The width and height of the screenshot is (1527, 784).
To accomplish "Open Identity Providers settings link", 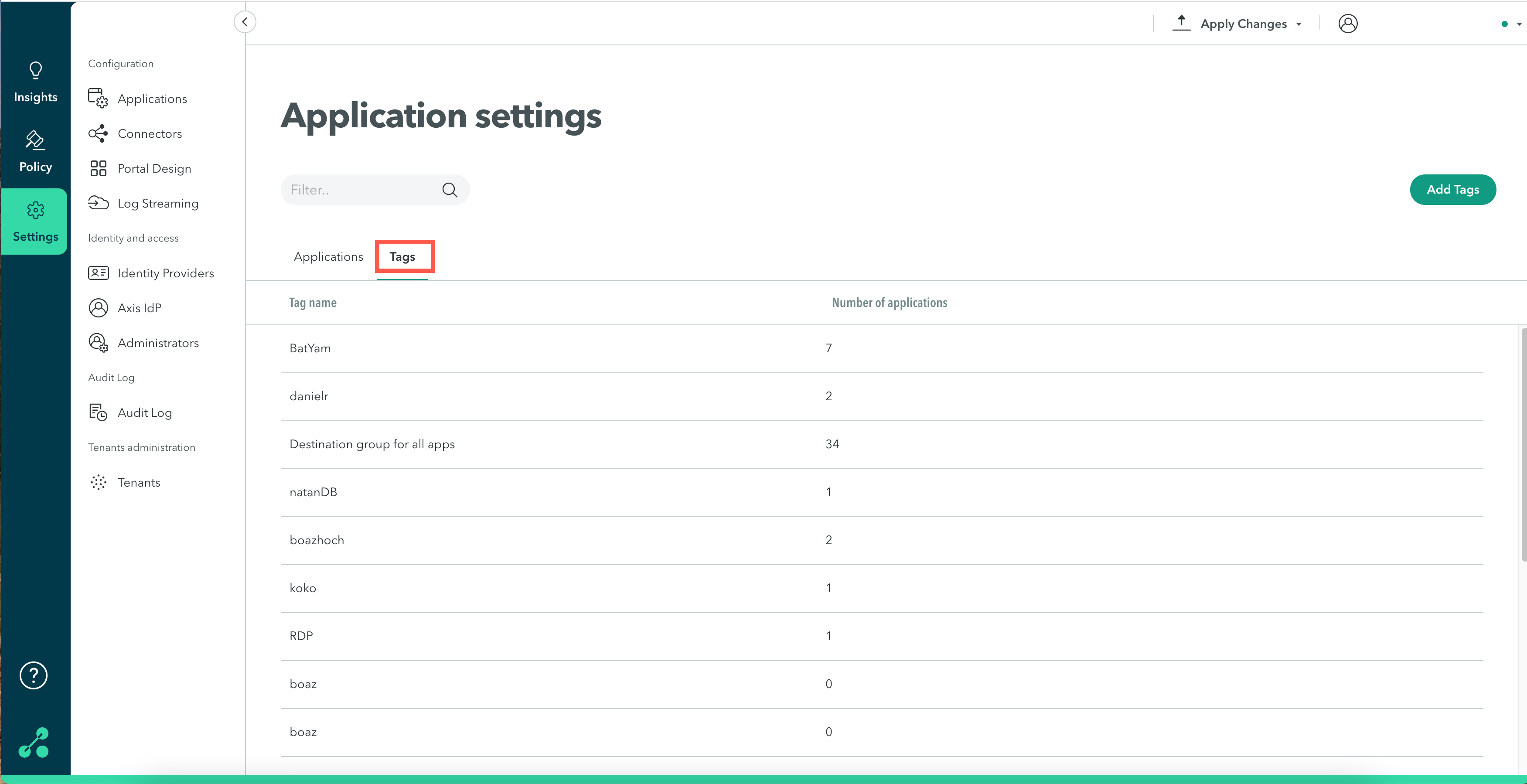I will click(x=165, y=273).
